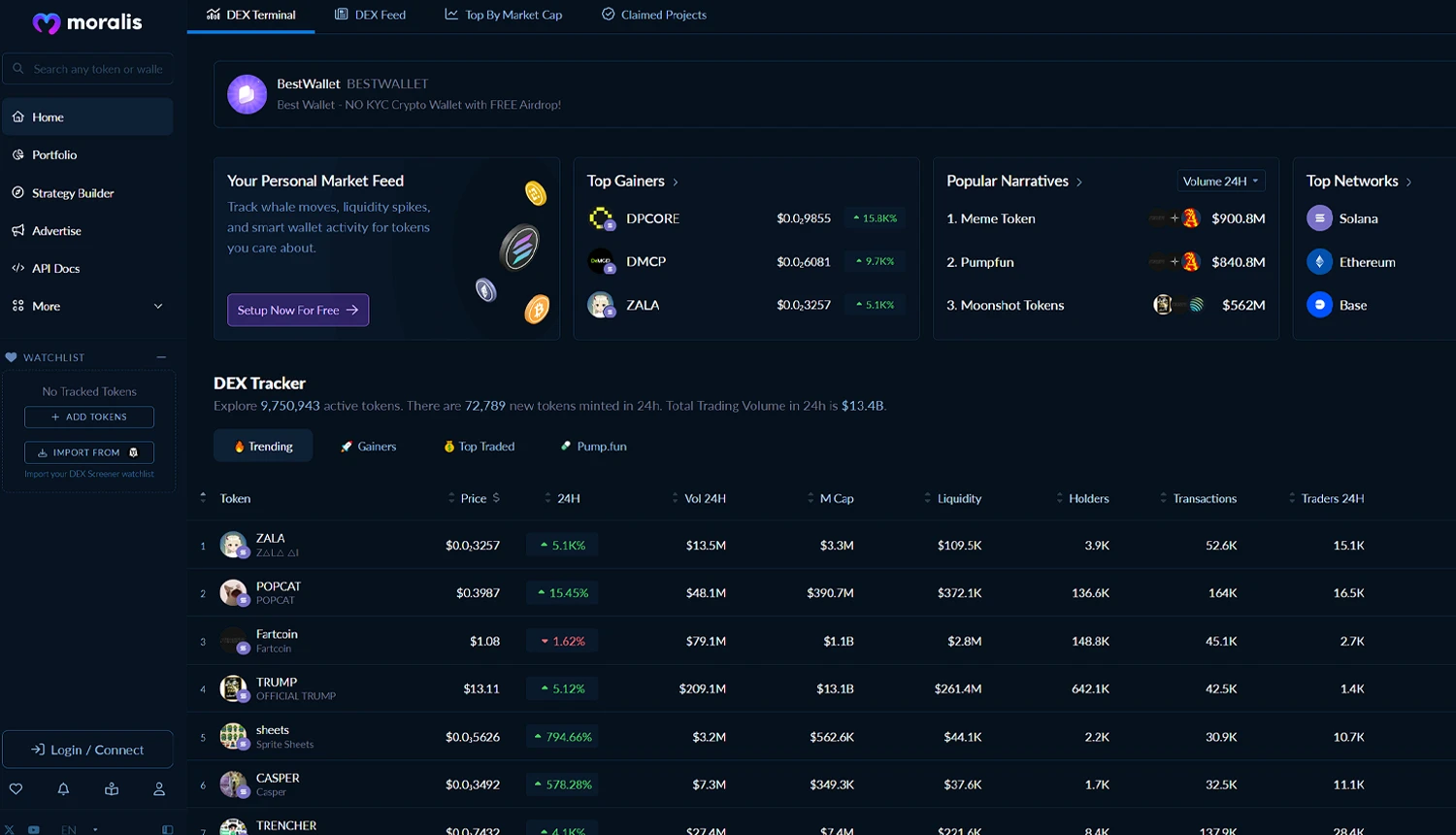The width and height of the screenshot is (1456, 835).
Task: Open the Volume 24H dropdown
Action: [1220, 182]
